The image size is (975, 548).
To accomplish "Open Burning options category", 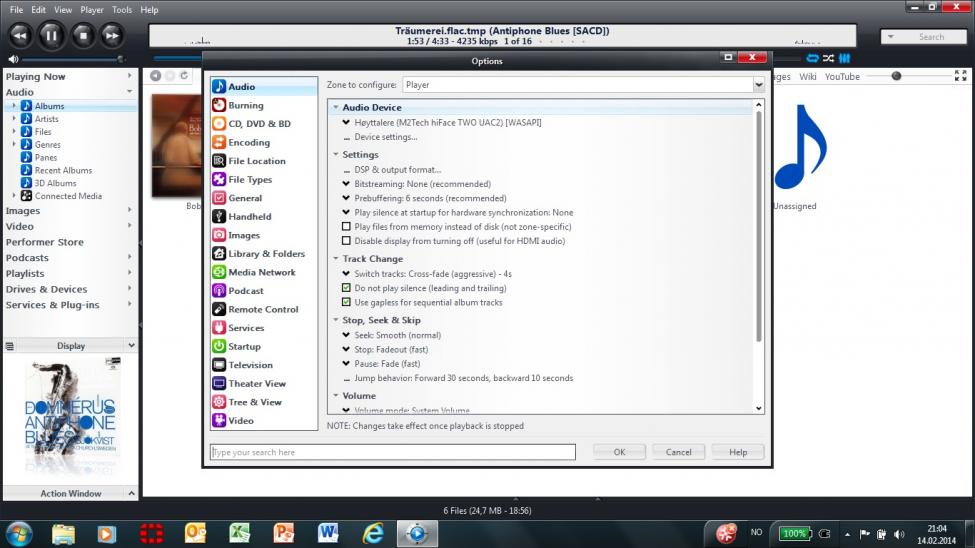I will click(x=245, y=105).
